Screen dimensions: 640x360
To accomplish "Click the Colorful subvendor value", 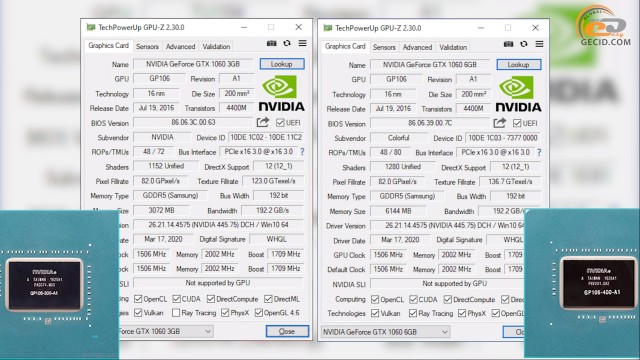I will pyautogui.click(x=399, y=138).
